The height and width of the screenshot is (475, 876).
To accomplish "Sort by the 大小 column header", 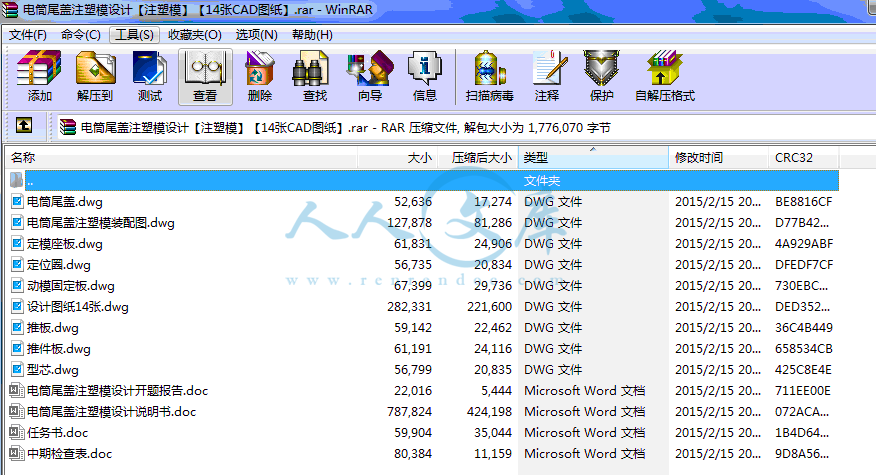I will point(397,158).
